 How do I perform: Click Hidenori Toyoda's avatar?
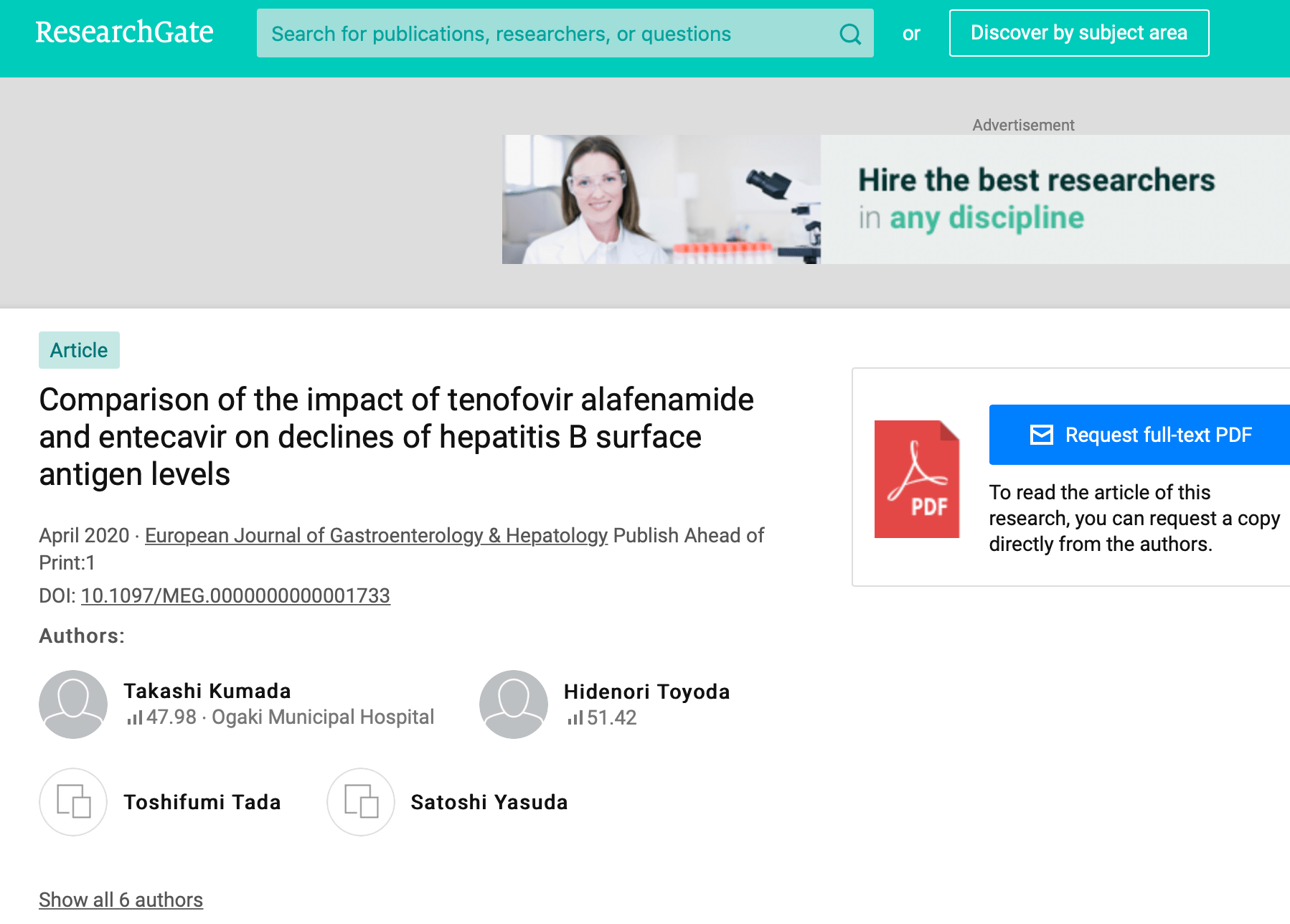pyautogui.click(x=514, y=704)
